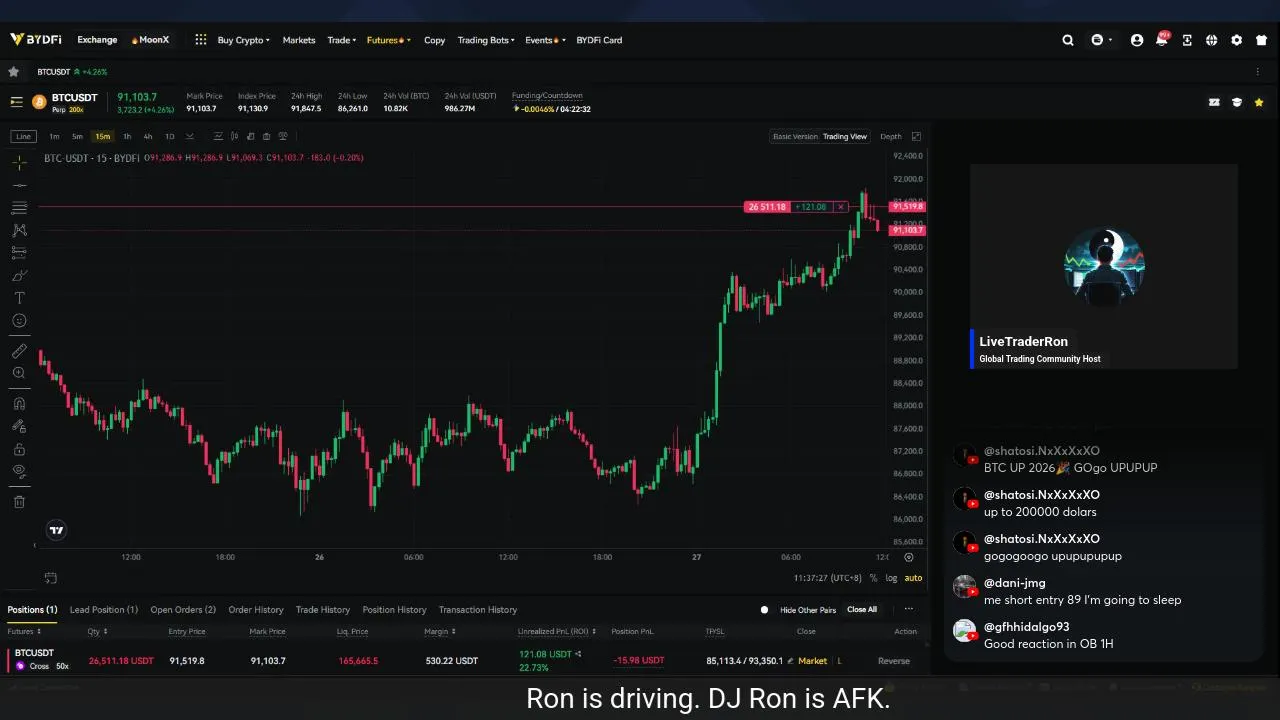Open the BYDFi Card menu item

pos(598,40)
